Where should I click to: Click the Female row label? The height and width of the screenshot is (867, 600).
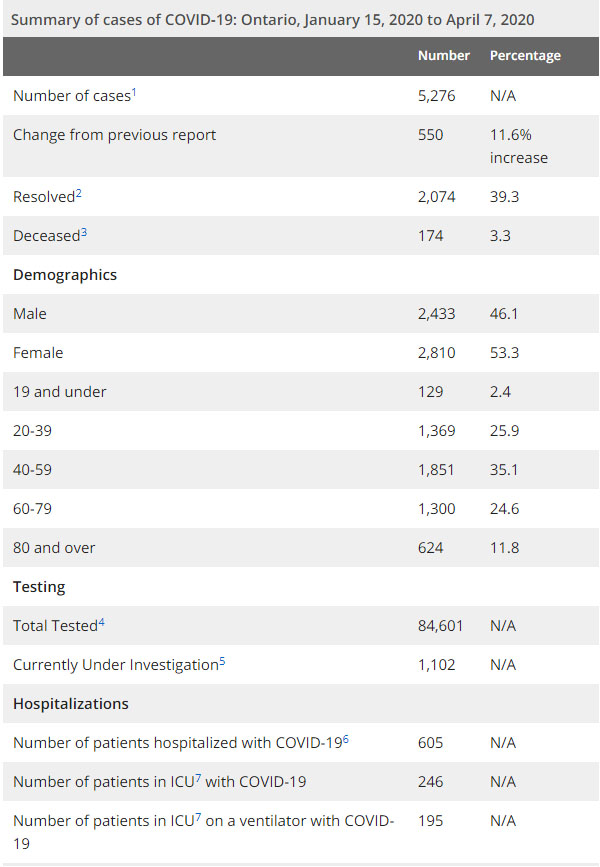click(x=37, y=353)
